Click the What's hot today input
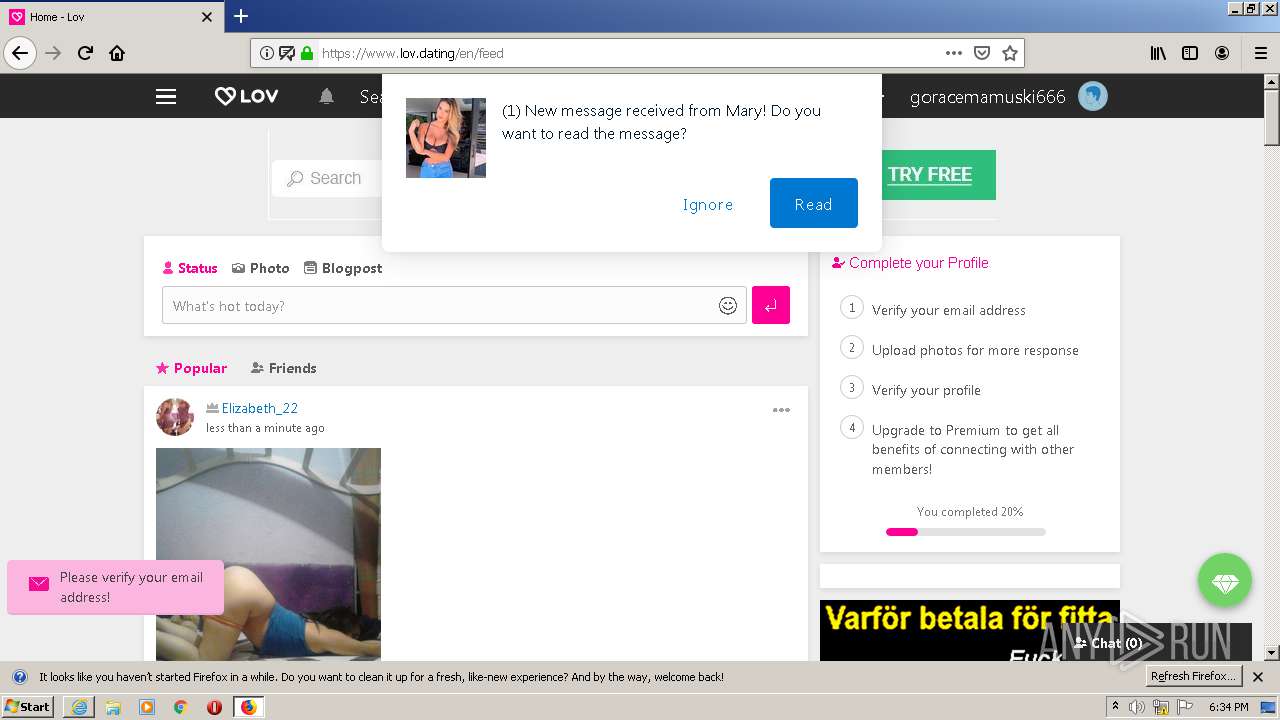Viewport: 1280px width, 720px height. click(x=454, y=306)
